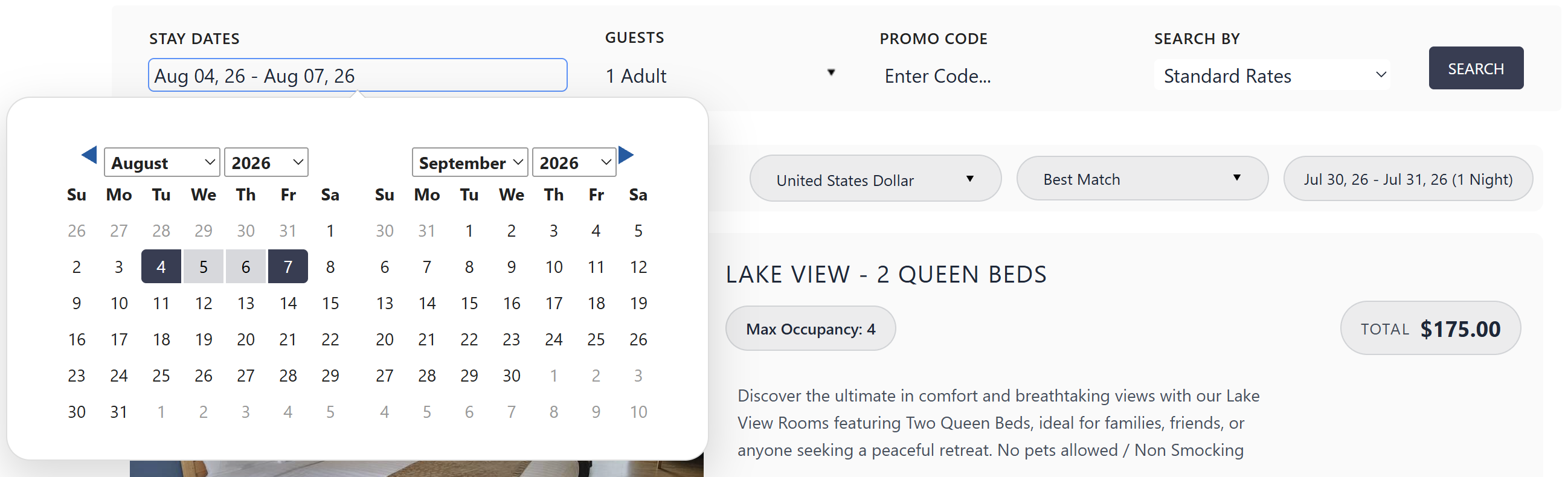This screenshot has height=477, width=1568.
Task: Go to previous month with left arrow
Action: coord(89,155)
